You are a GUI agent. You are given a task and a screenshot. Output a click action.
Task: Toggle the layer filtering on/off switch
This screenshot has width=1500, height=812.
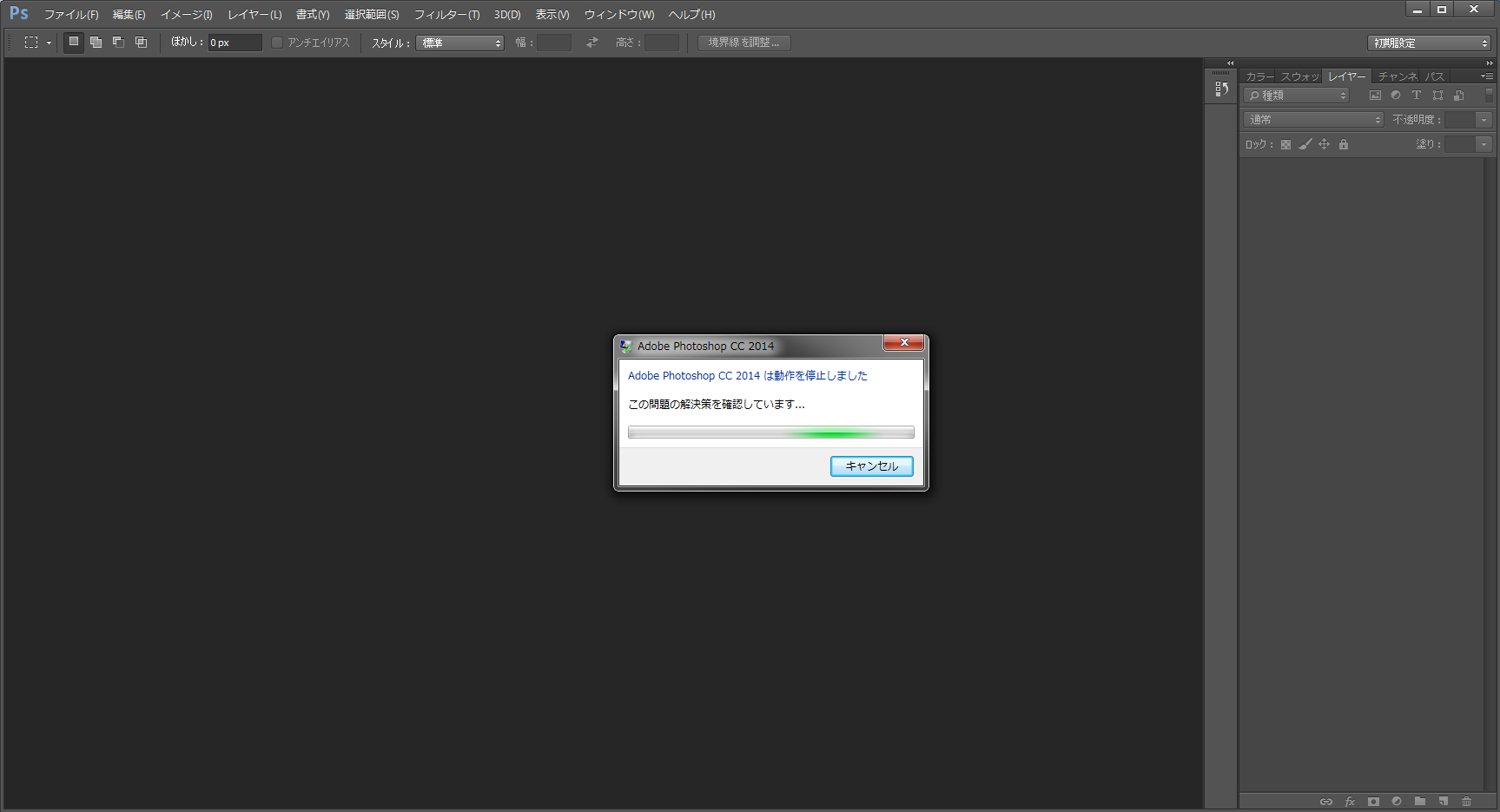point(1489,95)
